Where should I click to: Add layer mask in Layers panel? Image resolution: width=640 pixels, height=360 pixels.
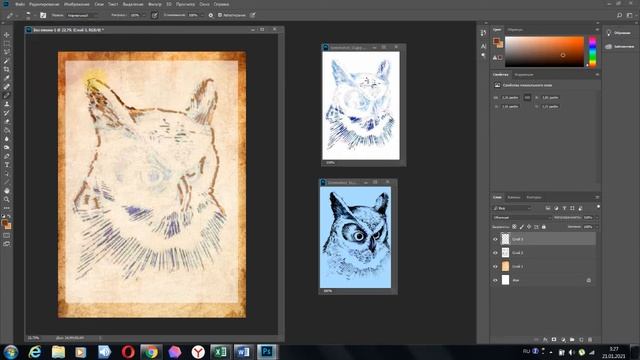pos(554,340)
